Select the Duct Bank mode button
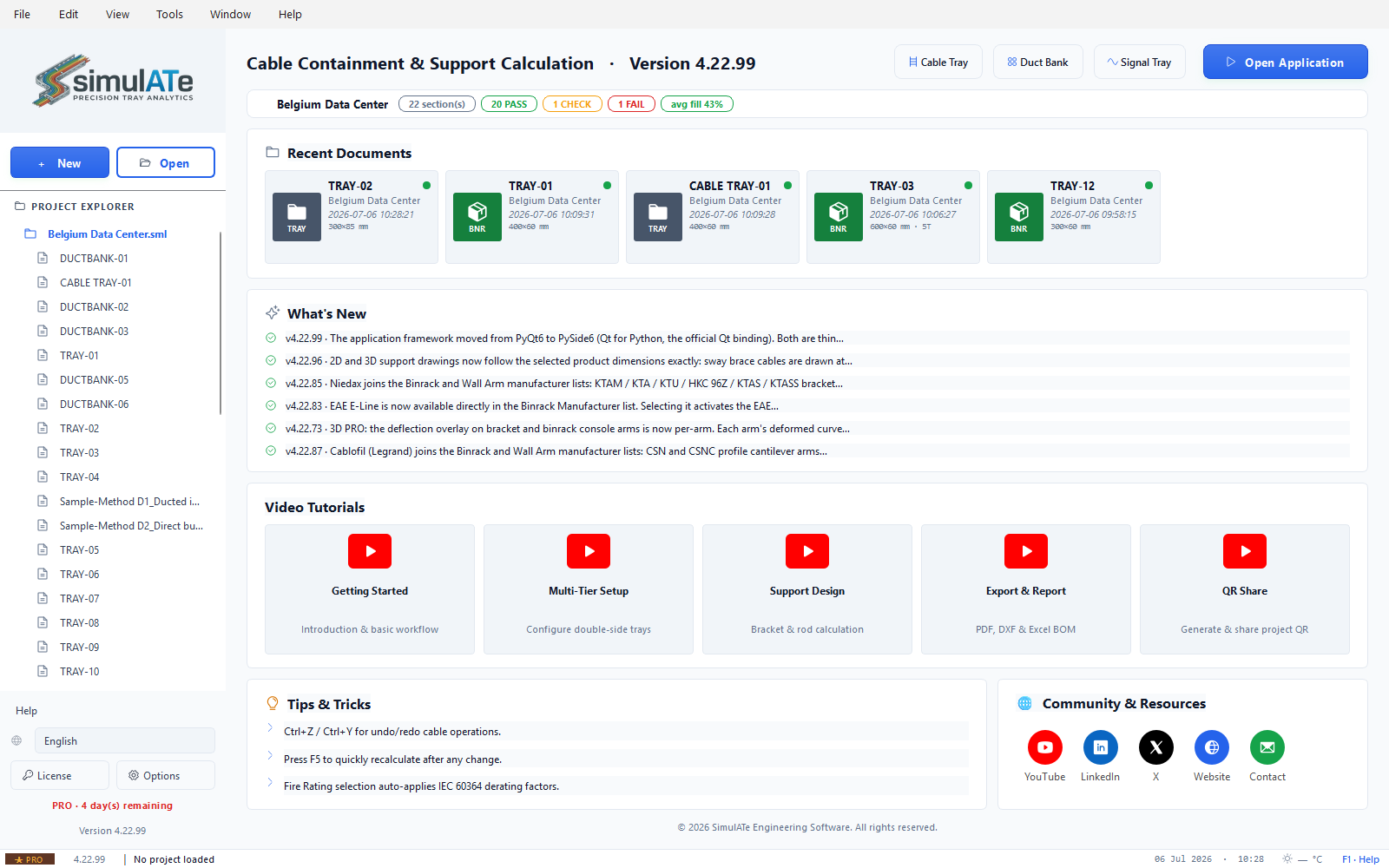The width and height of the screenshot is (1389, 868). (x=1038, y=62)
